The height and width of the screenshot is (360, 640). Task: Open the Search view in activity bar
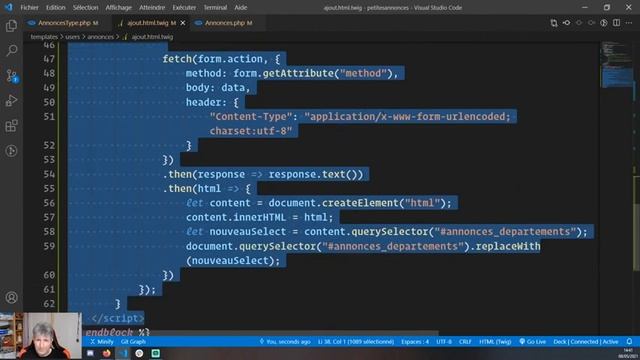(11, 51)
